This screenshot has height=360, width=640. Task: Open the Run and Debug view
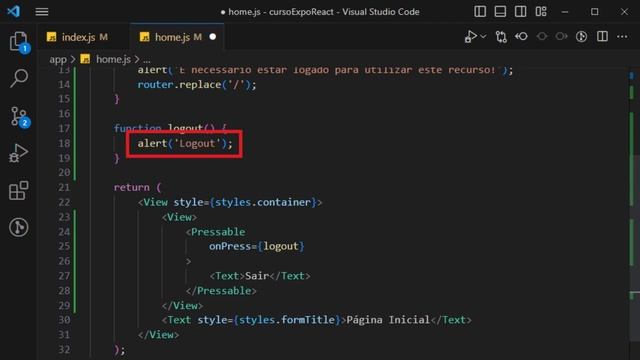[x=19, y=153]
